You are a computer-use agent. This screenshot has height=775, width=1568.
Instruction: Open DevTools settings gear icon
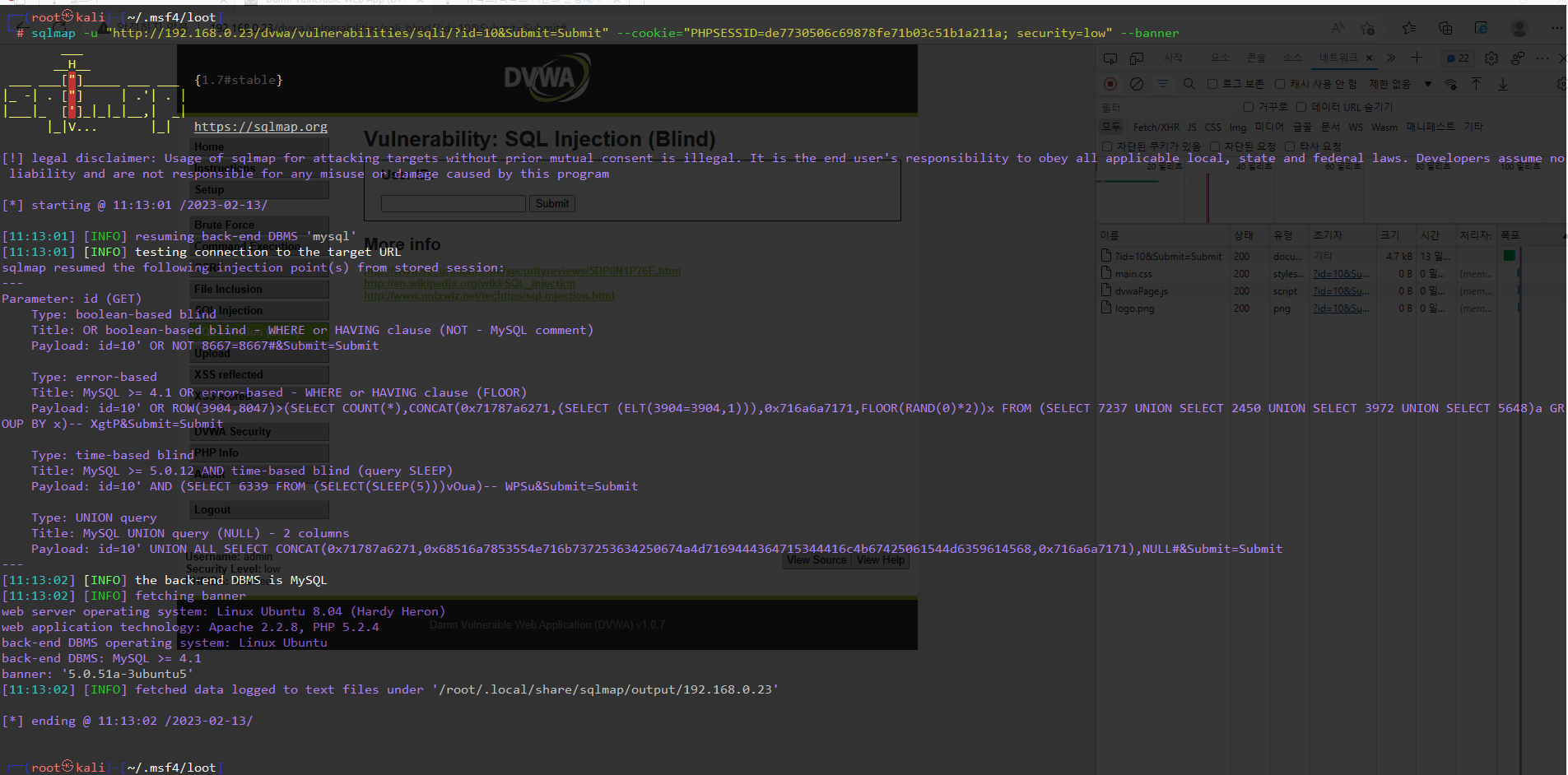pos(1491,58)
